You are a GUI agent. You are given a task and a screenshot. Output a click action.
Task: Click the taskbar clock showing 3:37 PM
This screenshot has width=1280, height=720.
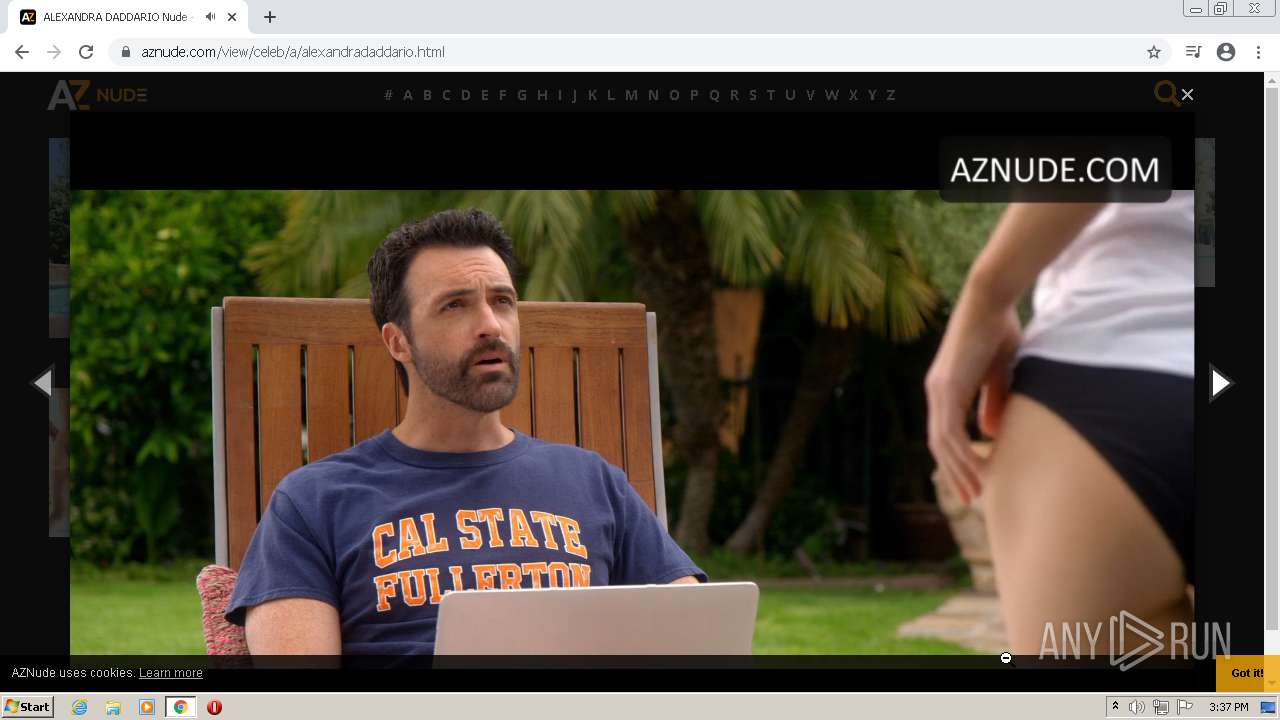click(x=1228, y=707)
